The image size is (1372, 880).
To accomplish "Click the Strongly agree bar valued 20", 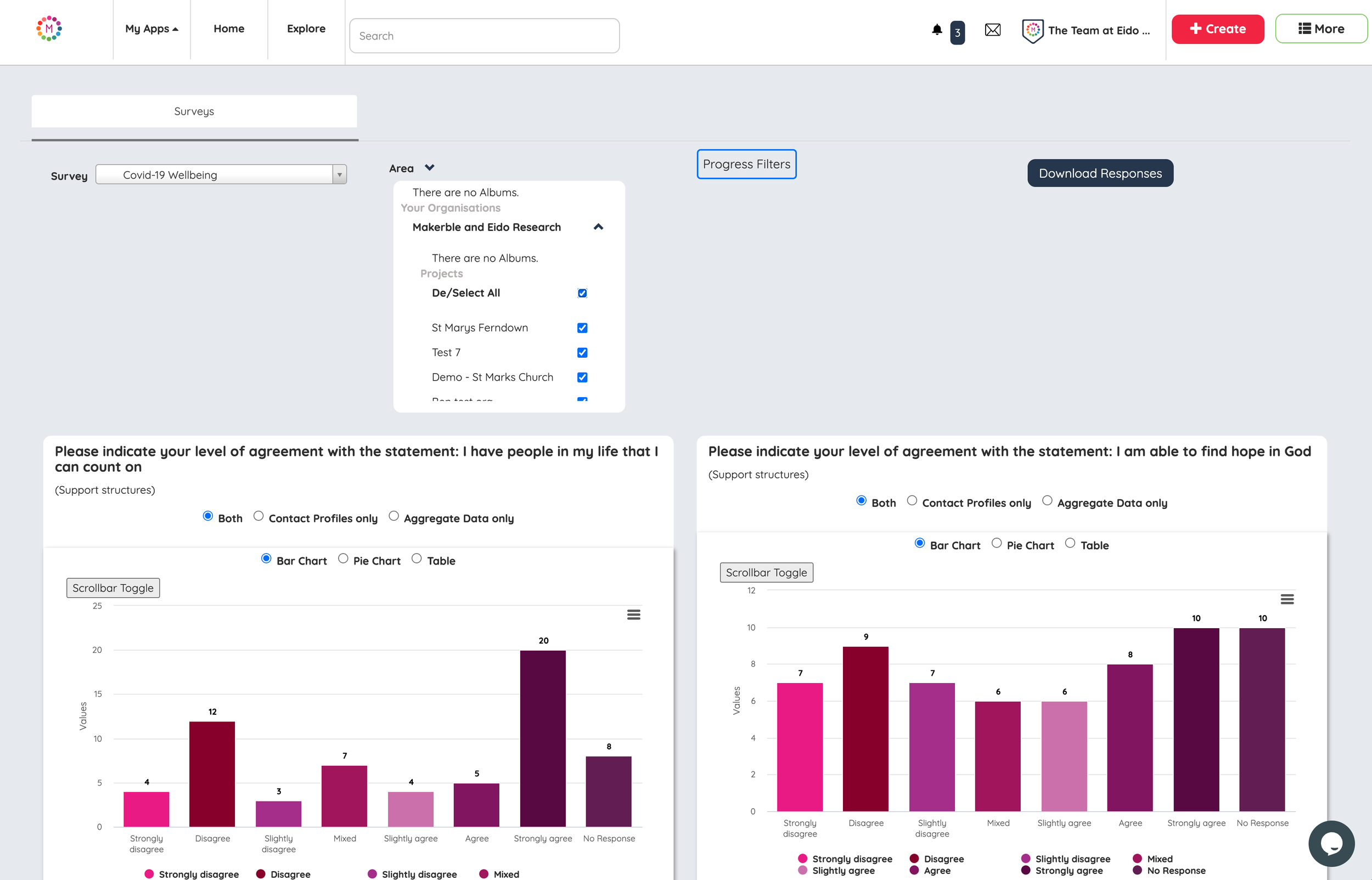I will 542,738.
